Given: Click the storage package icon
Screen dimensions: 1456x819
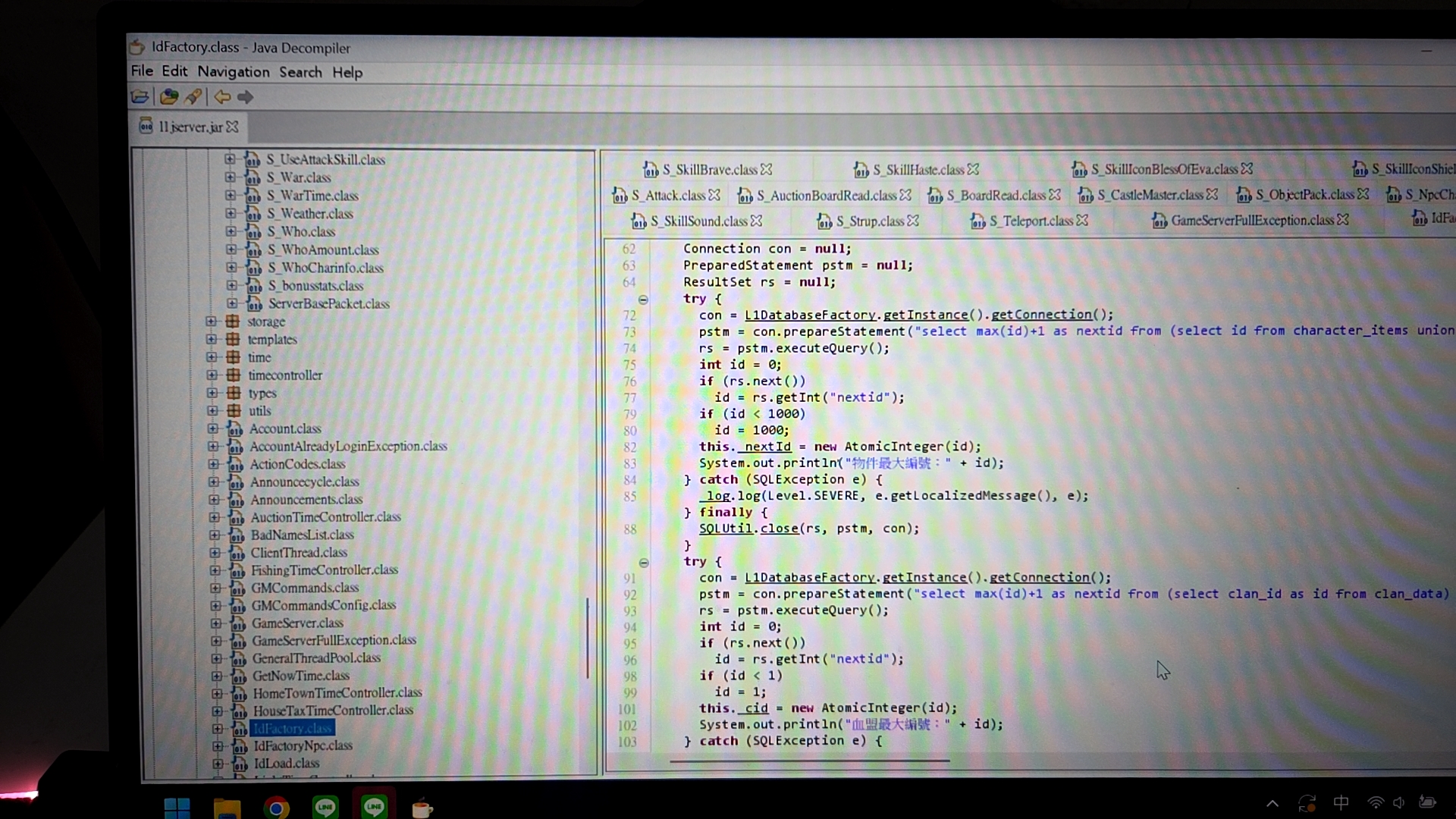Looking at the screenshot, I should click(233, 322).
